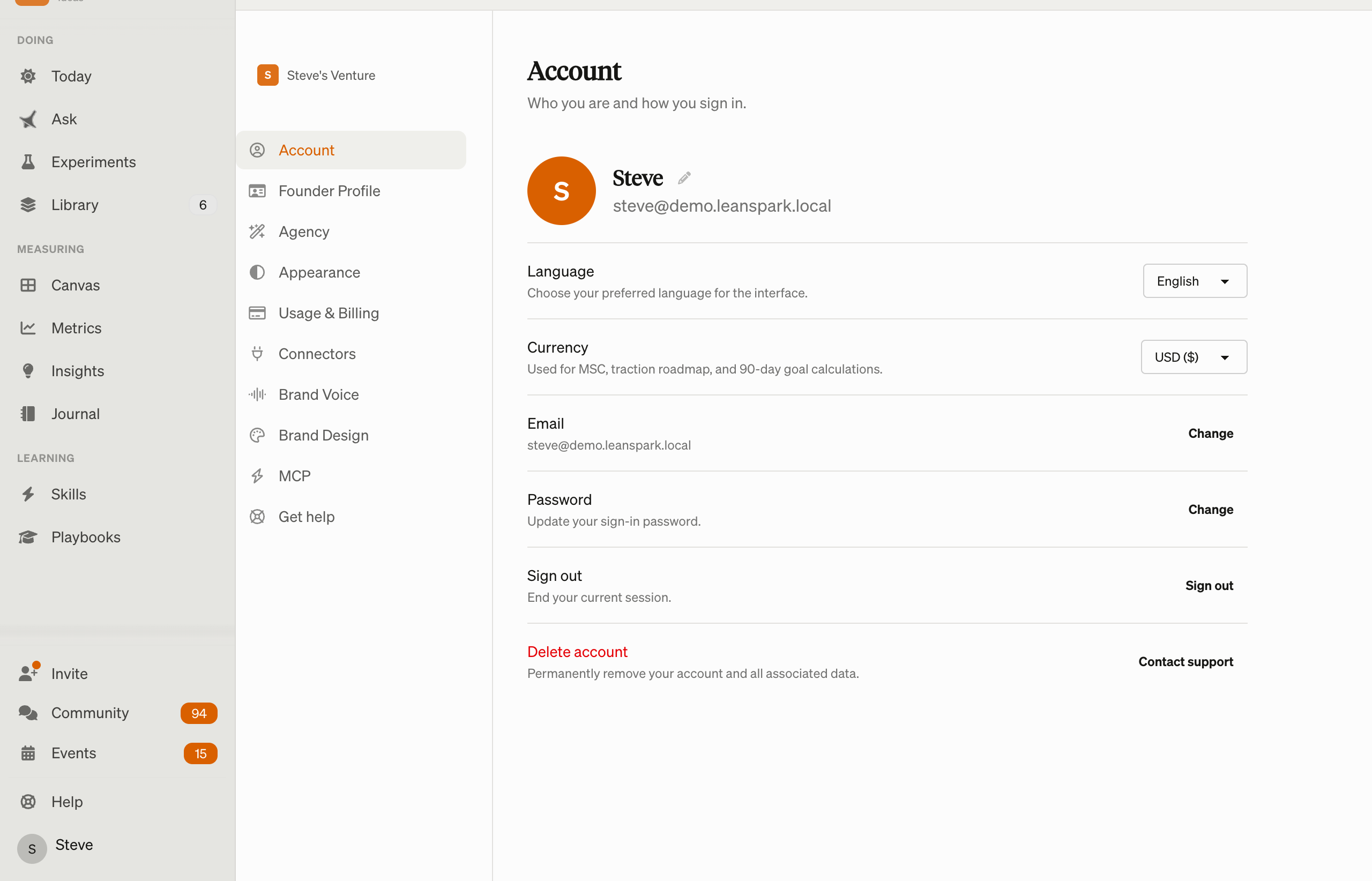The height and width of the screenshot is (881, 1372).
Task: Open the USD ($) currency dropdown
Action: [1194, 357]
